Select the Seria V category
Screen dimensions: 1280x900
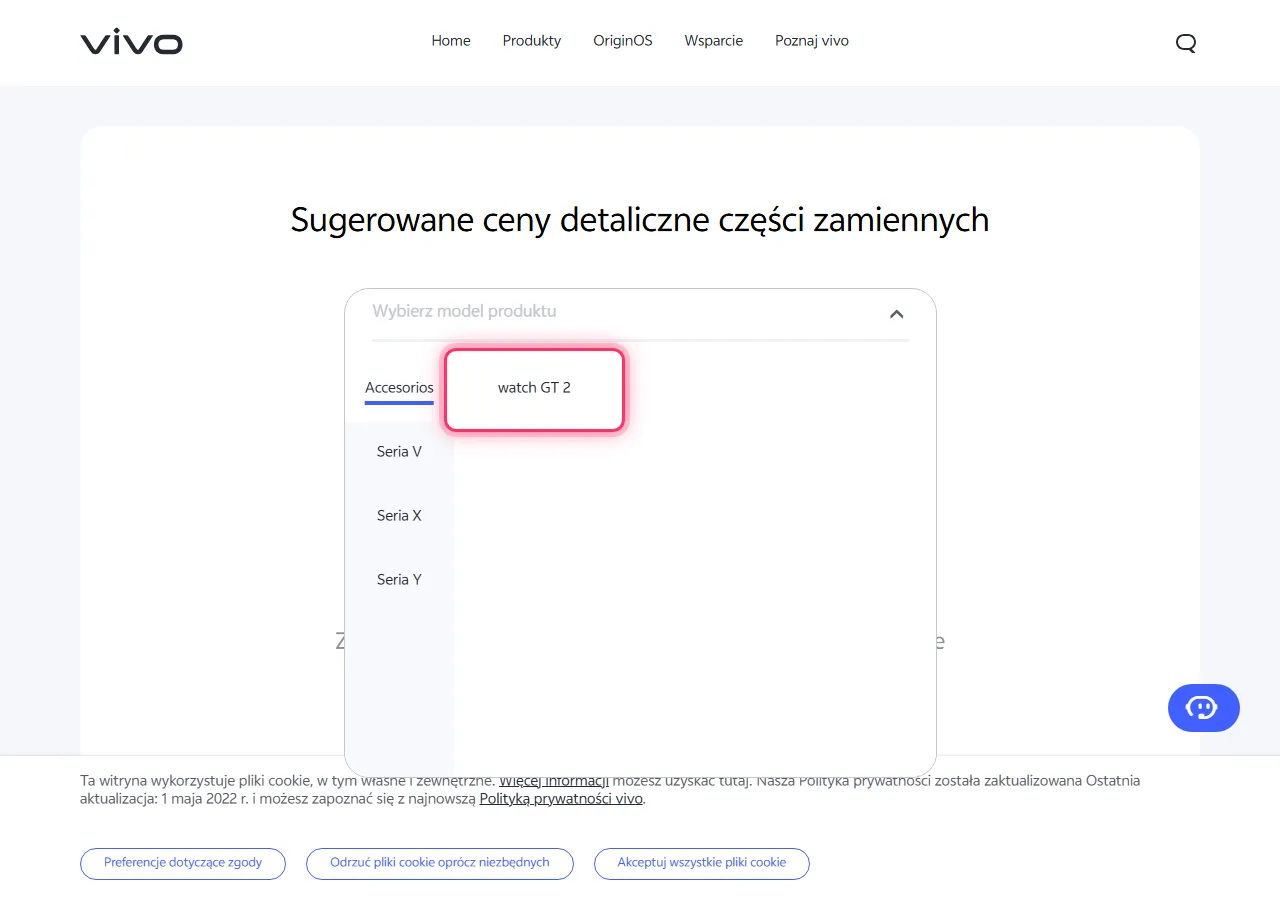click(399, 452)
